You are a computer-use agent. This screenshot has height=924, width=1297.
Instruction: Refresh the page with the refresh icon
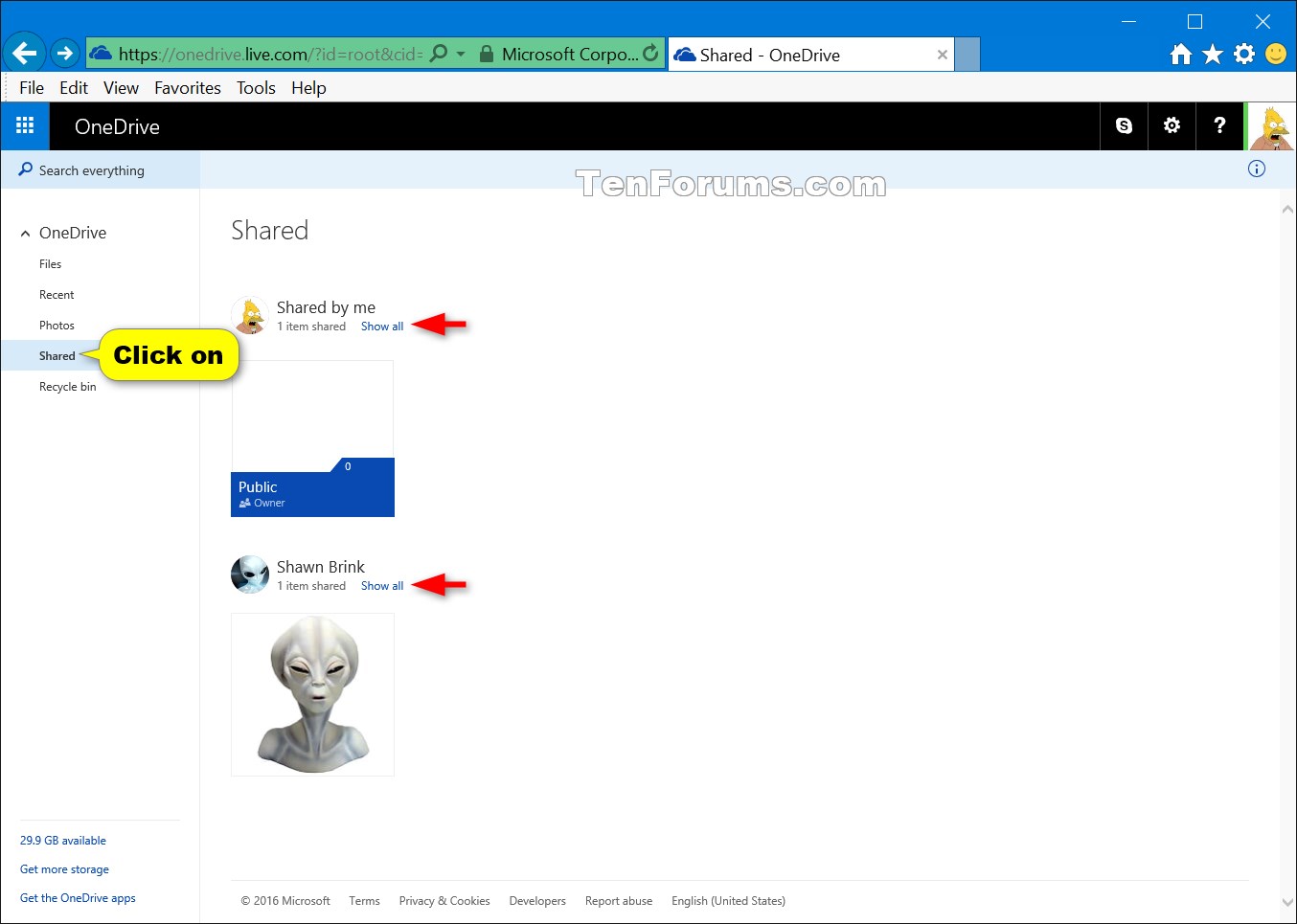tap(650, 53)
